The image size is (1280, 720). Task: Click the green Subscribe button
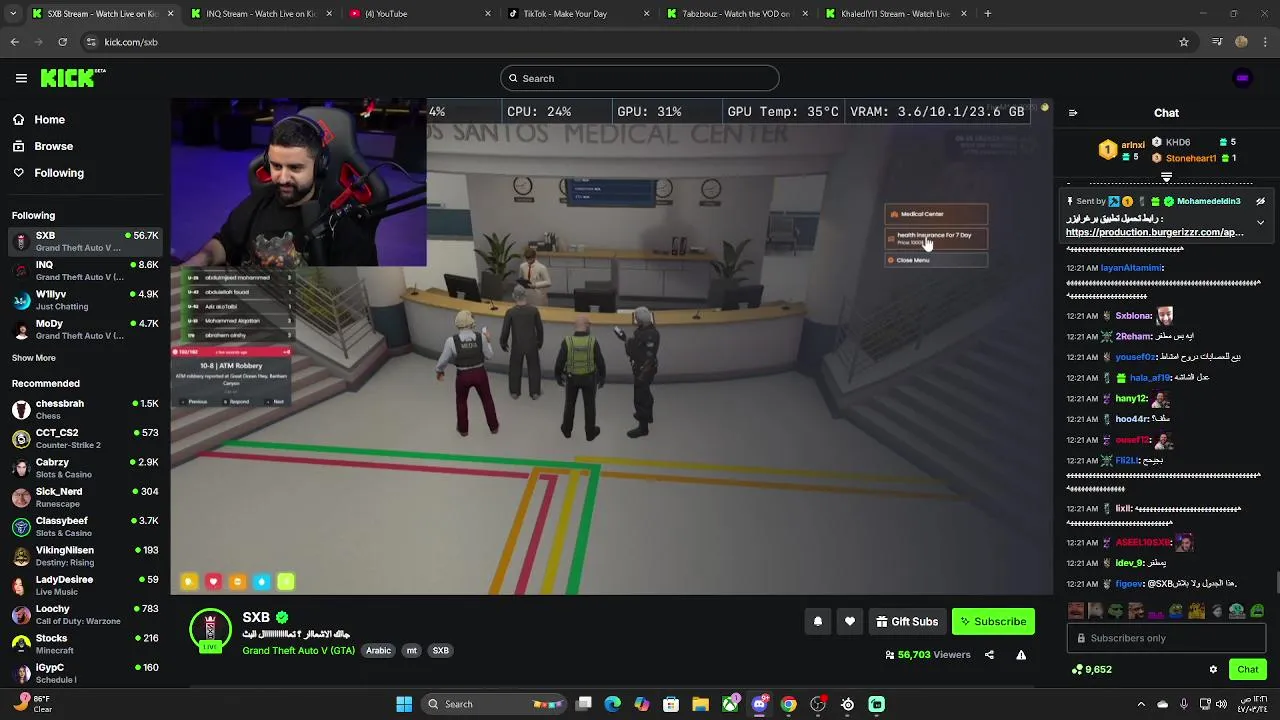coord(993,621)
